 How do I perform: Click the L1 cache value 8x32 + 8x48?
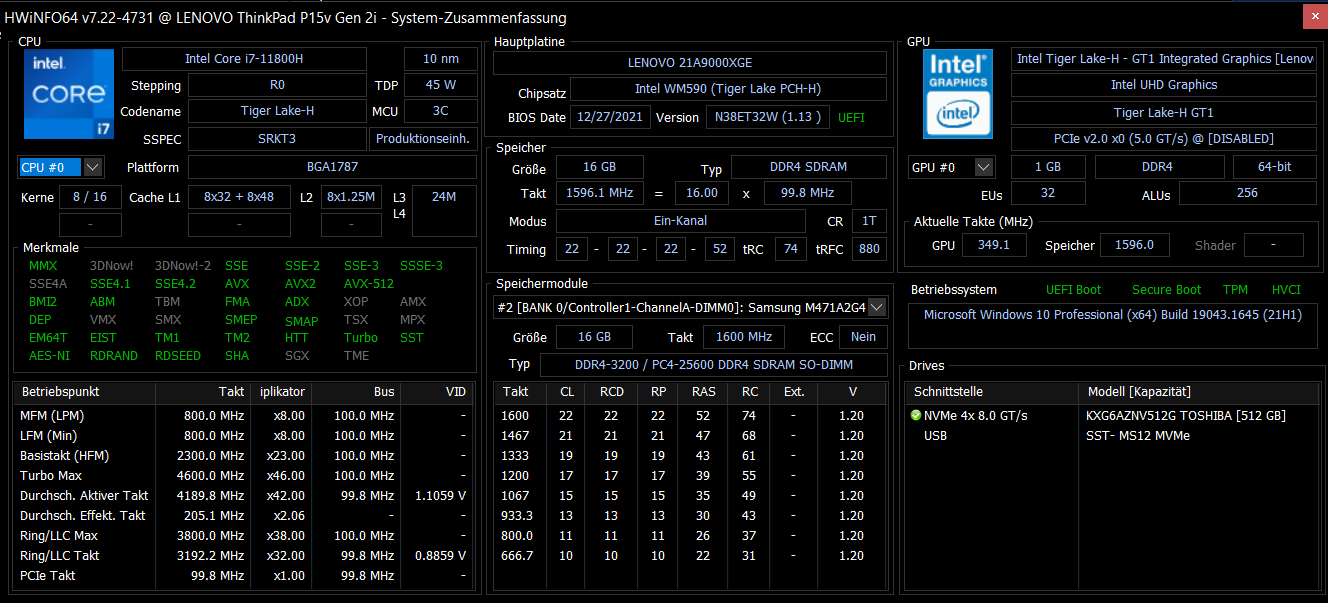click(x=239, y=197)
